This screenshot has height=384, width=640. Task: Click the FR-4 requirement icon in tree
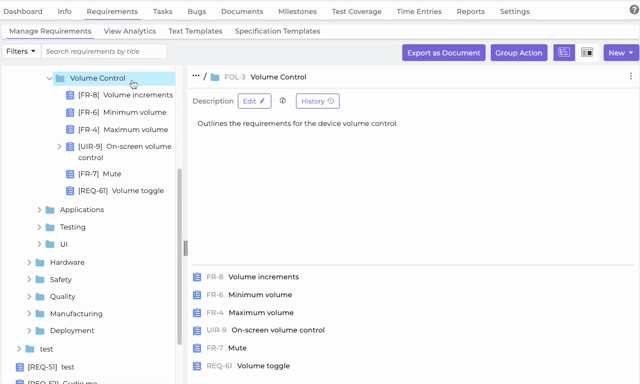pos(70,129)
